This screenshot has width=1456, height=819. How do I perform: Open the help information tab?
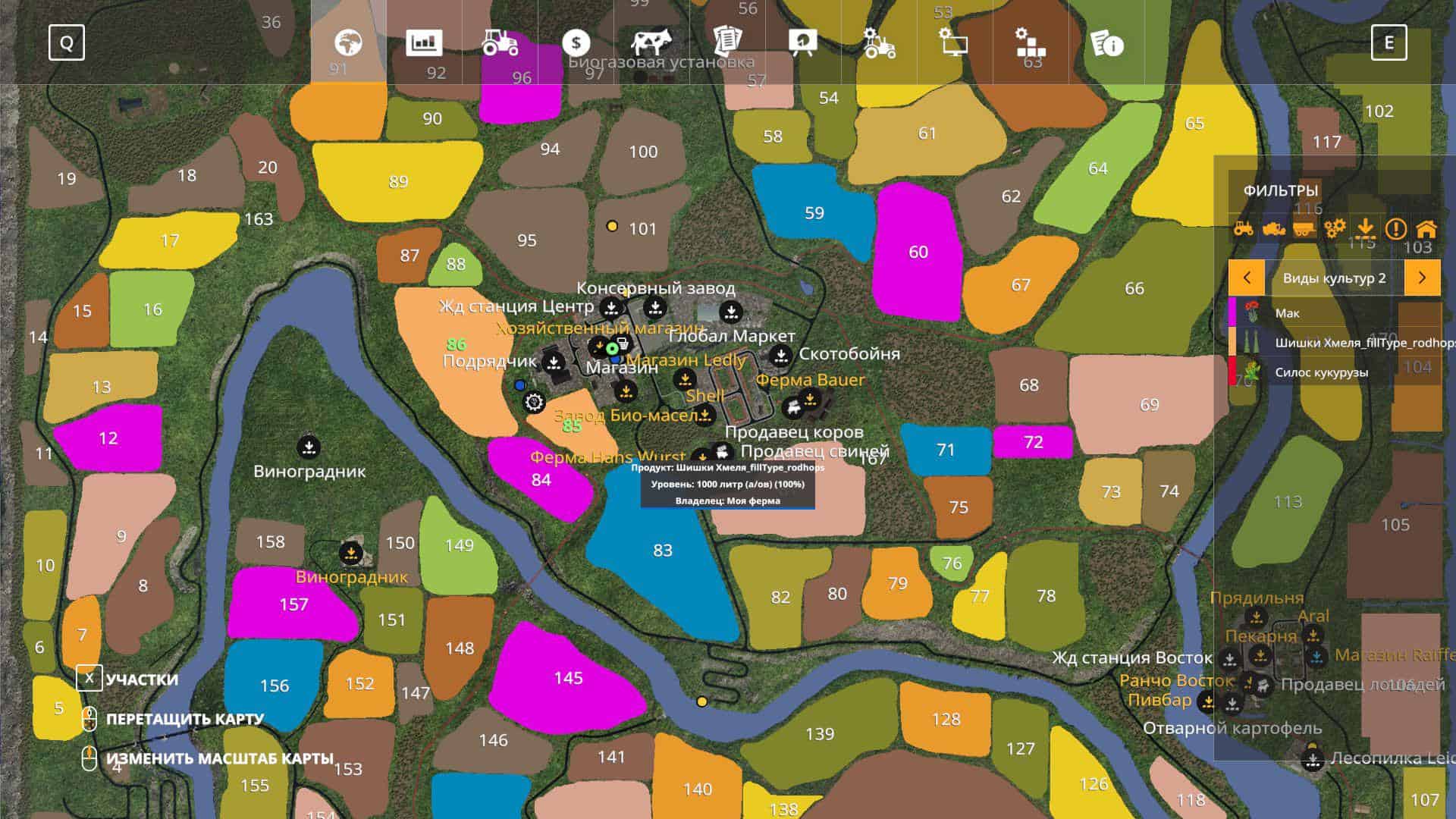pyautogui.click(x=1106, y=44)
